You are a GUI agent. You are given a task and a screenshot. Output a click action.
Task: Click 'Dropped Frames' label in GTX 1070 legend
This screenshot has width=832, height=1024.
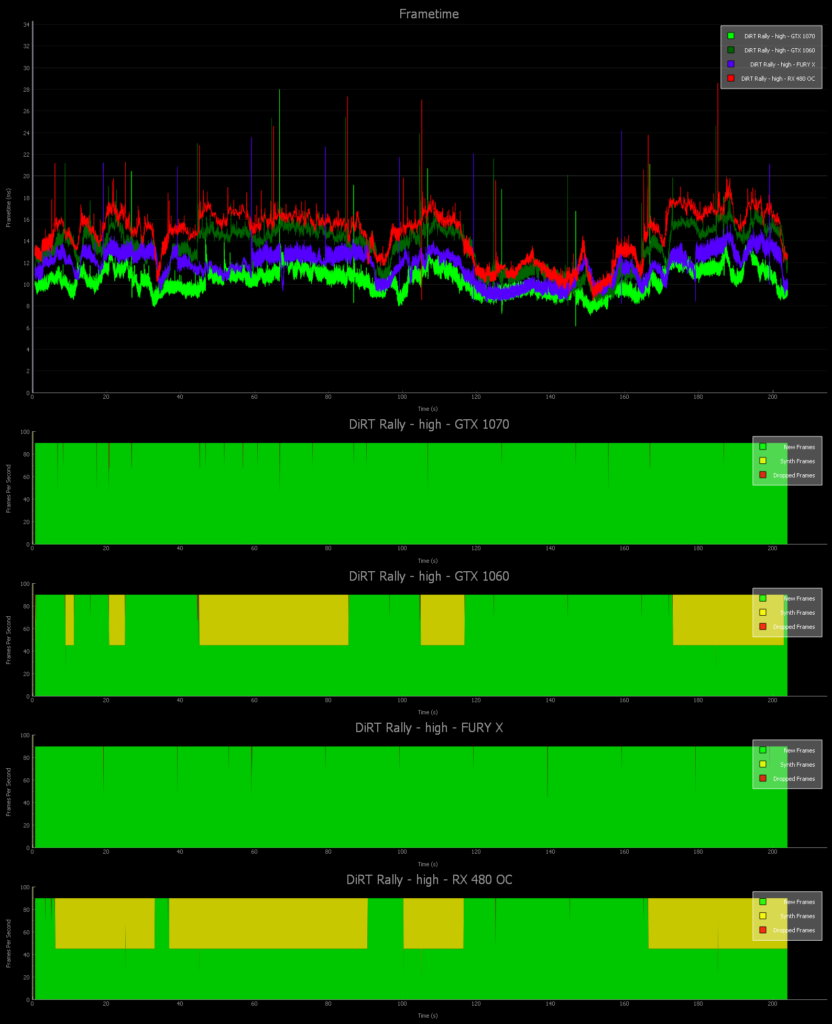coord(795,474)
